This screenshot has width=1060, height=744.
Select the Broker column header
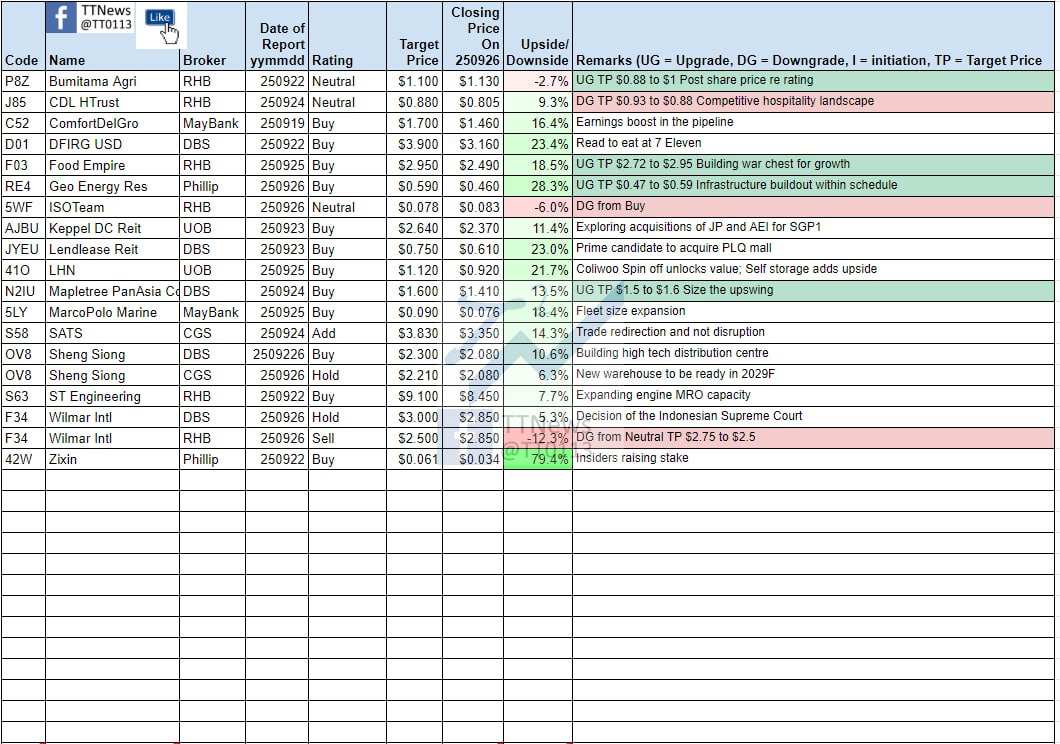coord(212,36)
